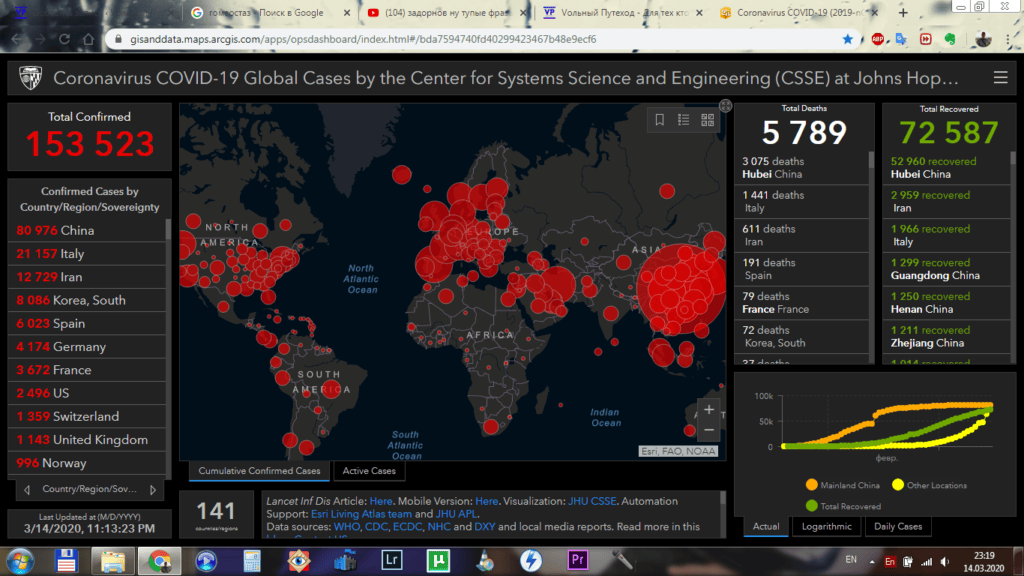The image size is (1024, 576).
Task: Click the browser home button
Action: tap(88, 39)
